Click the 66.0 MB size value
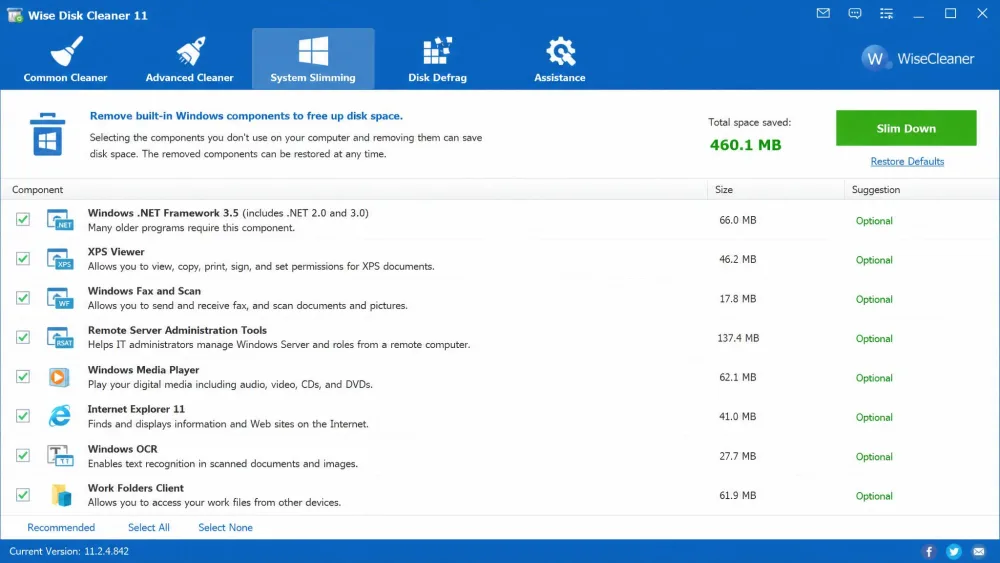The image size is (1000, 563). pos(738,220)
